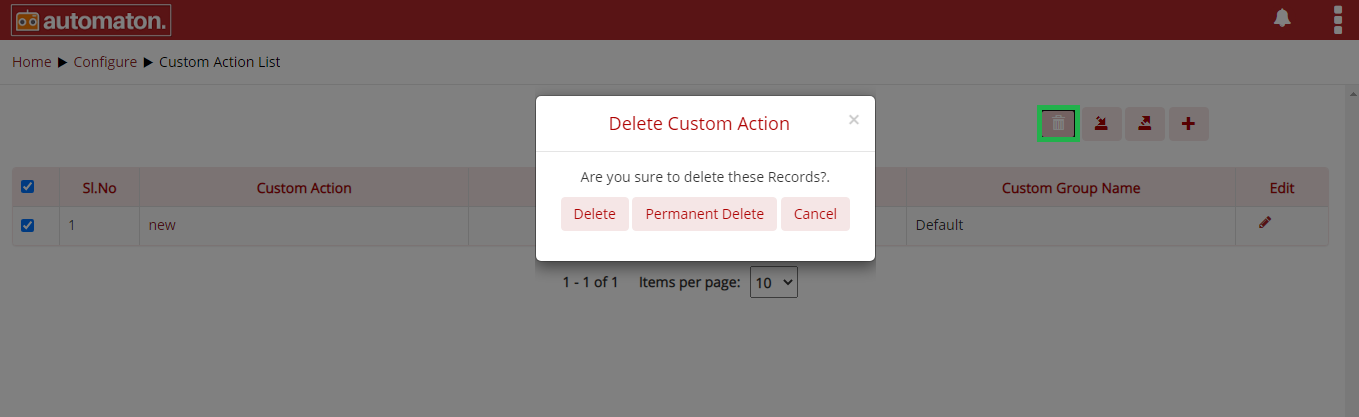Click Cancel to dismiss the dialog
The width and height of the screenshot is (1359, 417).
coord(815,214)
